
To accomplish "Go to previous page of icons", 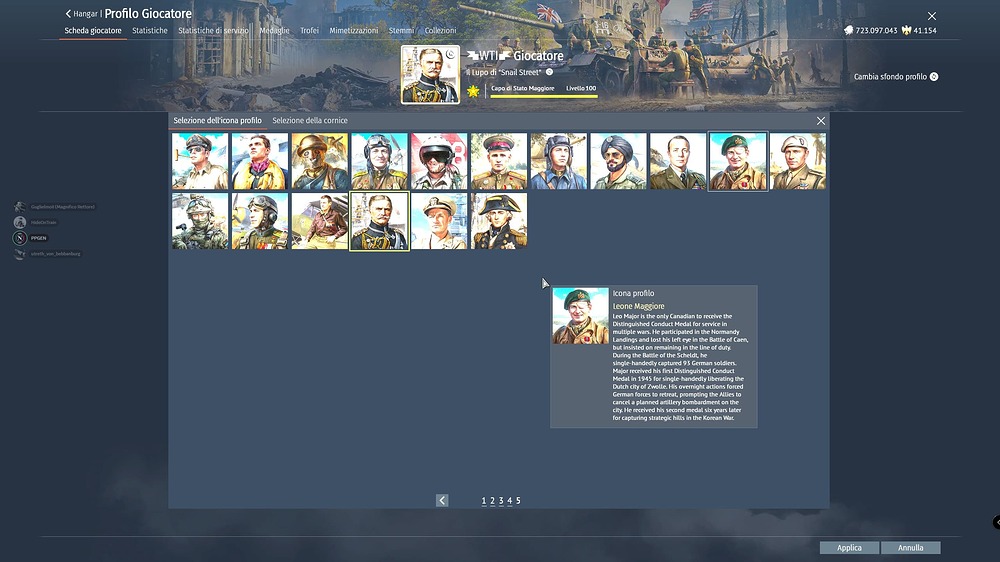I will coord(442,500).
